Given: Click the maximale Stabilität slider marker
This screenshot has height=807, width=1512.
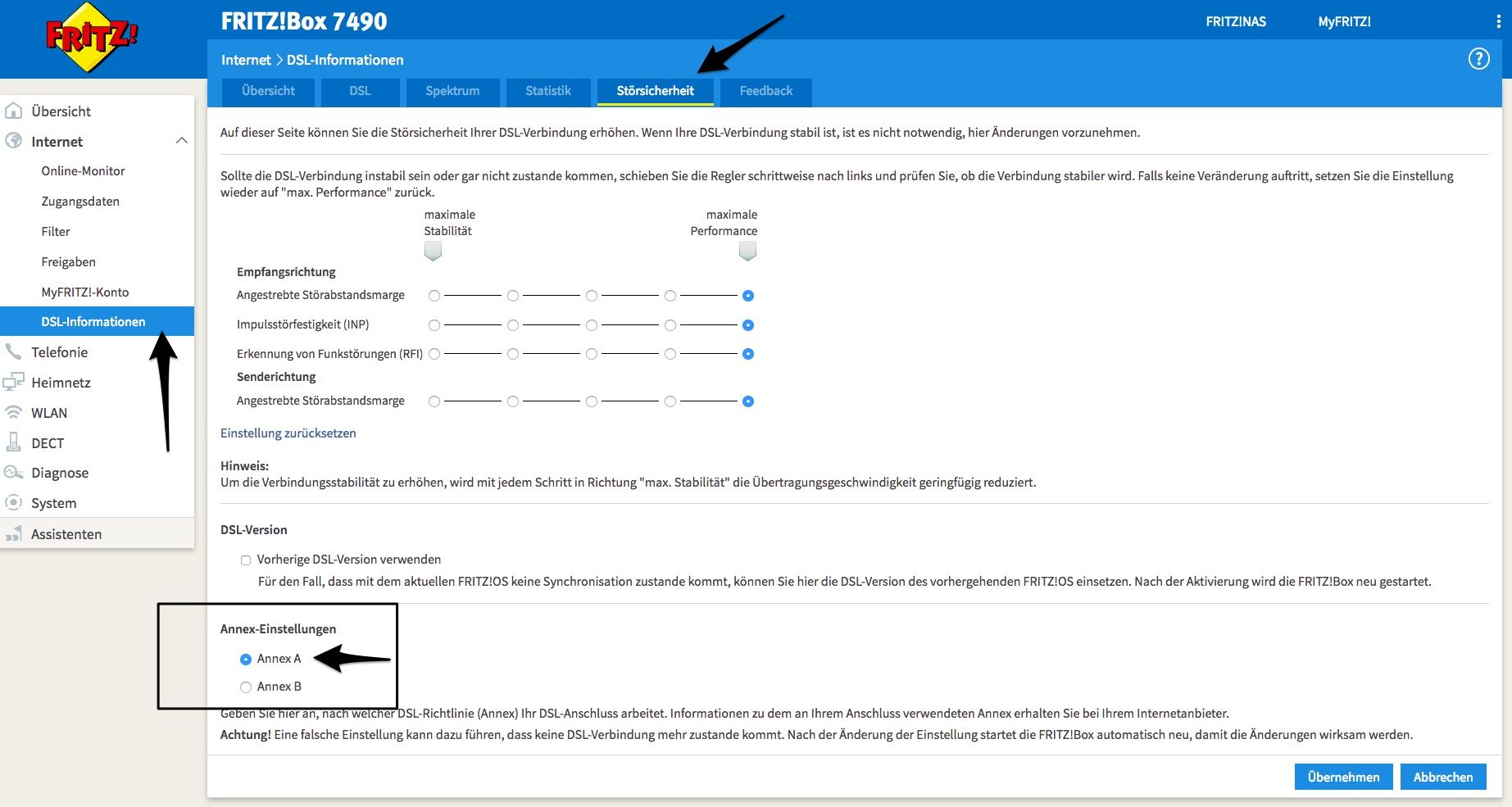Looking at the screenshot, I should pos(434,252).
